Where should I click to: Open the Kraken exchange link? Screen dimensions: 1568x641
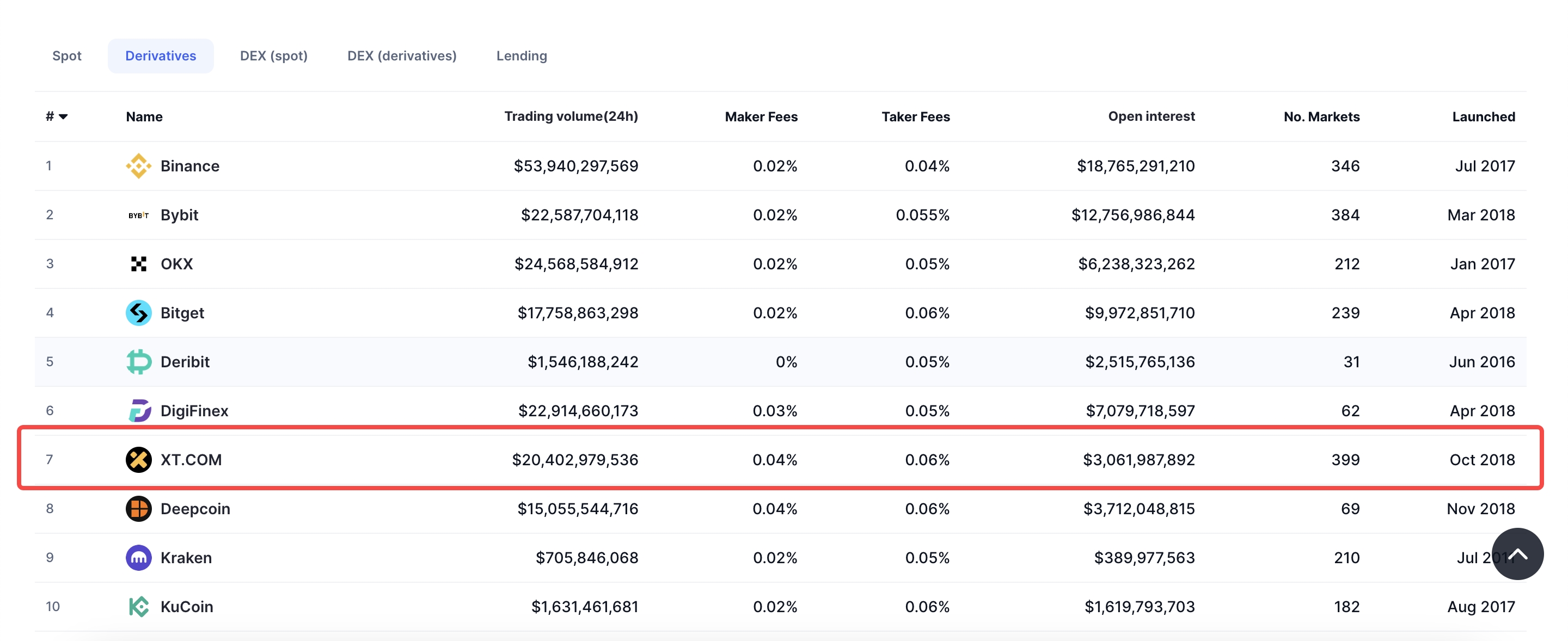click(186, 558)
